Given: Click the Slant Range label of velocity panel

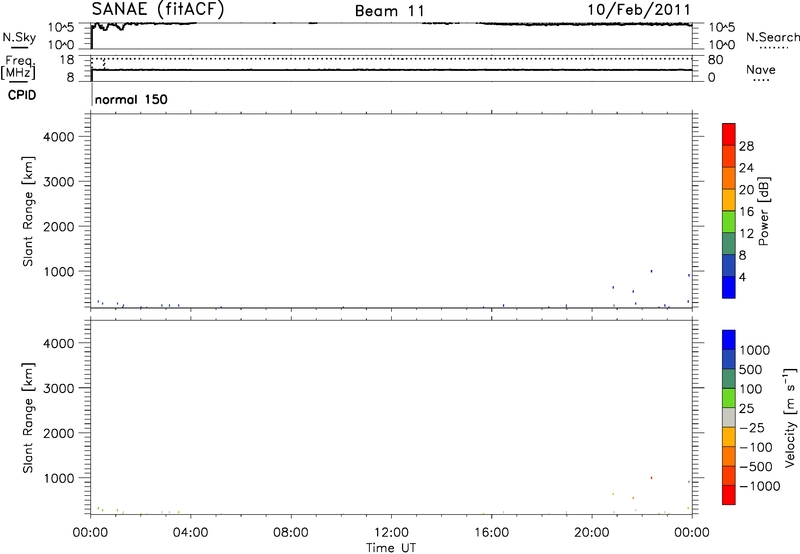Looking at the screenshot, I should (28, 418).
